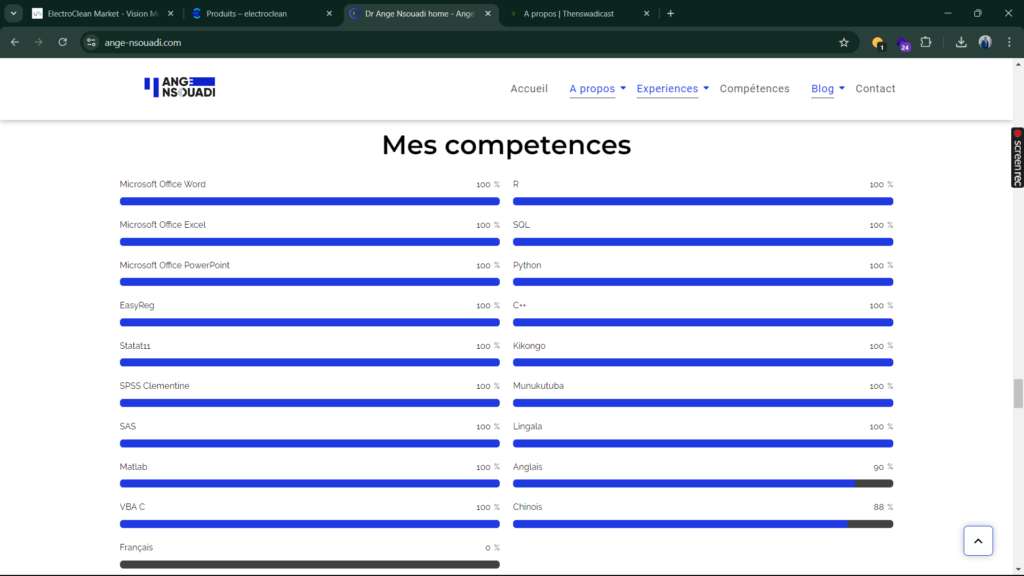Minimize the browser window
Viewport: 1024px width, 576px height.
948,13
